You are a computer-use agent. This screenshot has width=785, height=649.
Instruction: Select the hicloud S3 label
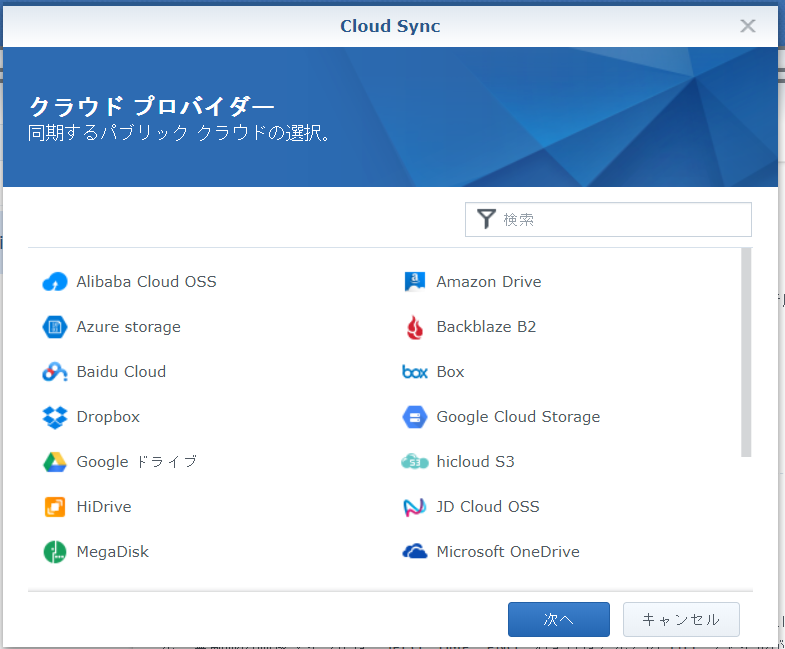tap(475, 462)
